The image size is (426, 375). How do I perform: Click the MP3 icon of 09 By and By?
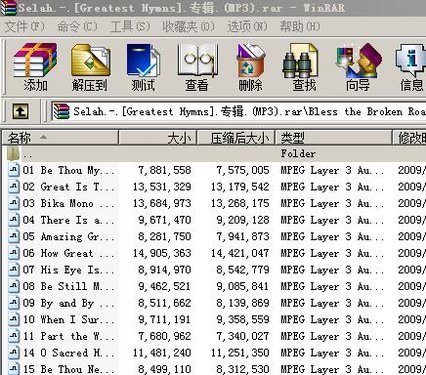[14, 303]
